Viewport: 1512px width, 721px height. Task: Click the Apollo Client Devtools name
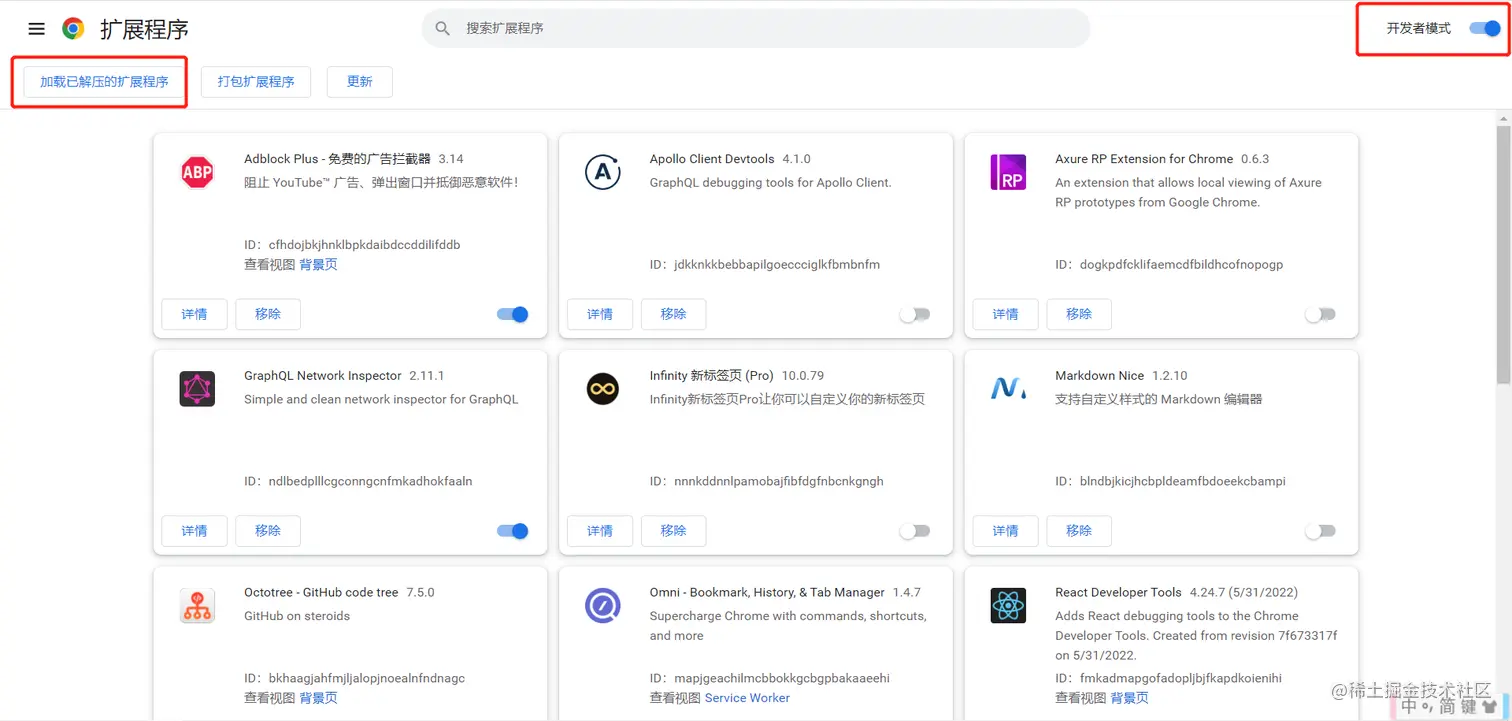click(712, 159)
